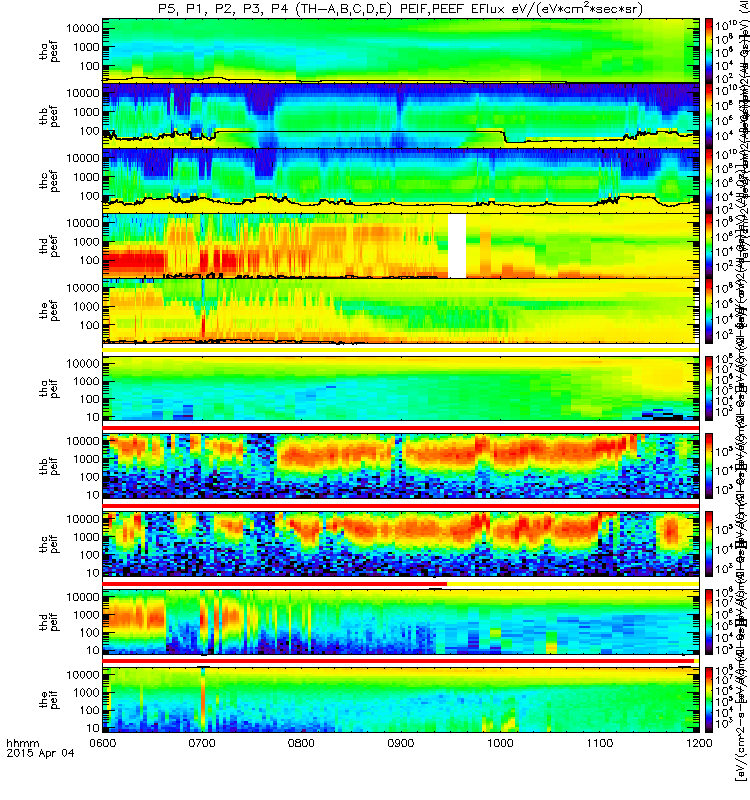The width and height of the screenshot is (750, 800).
Task: Click the 1200 time axis label
Action: tap(699, 743)
